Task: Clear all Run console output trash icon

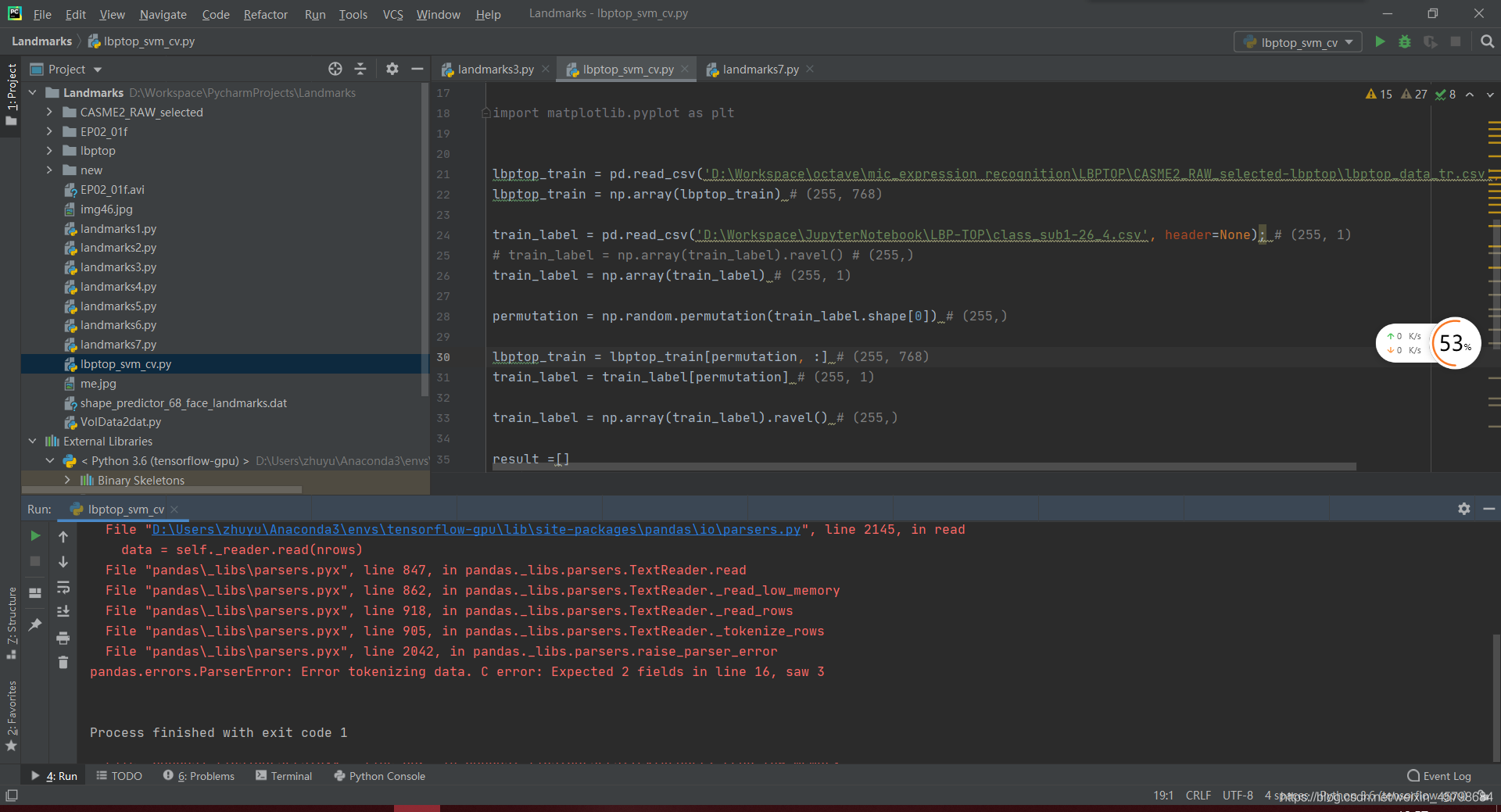Action: [x=63, y=663]
